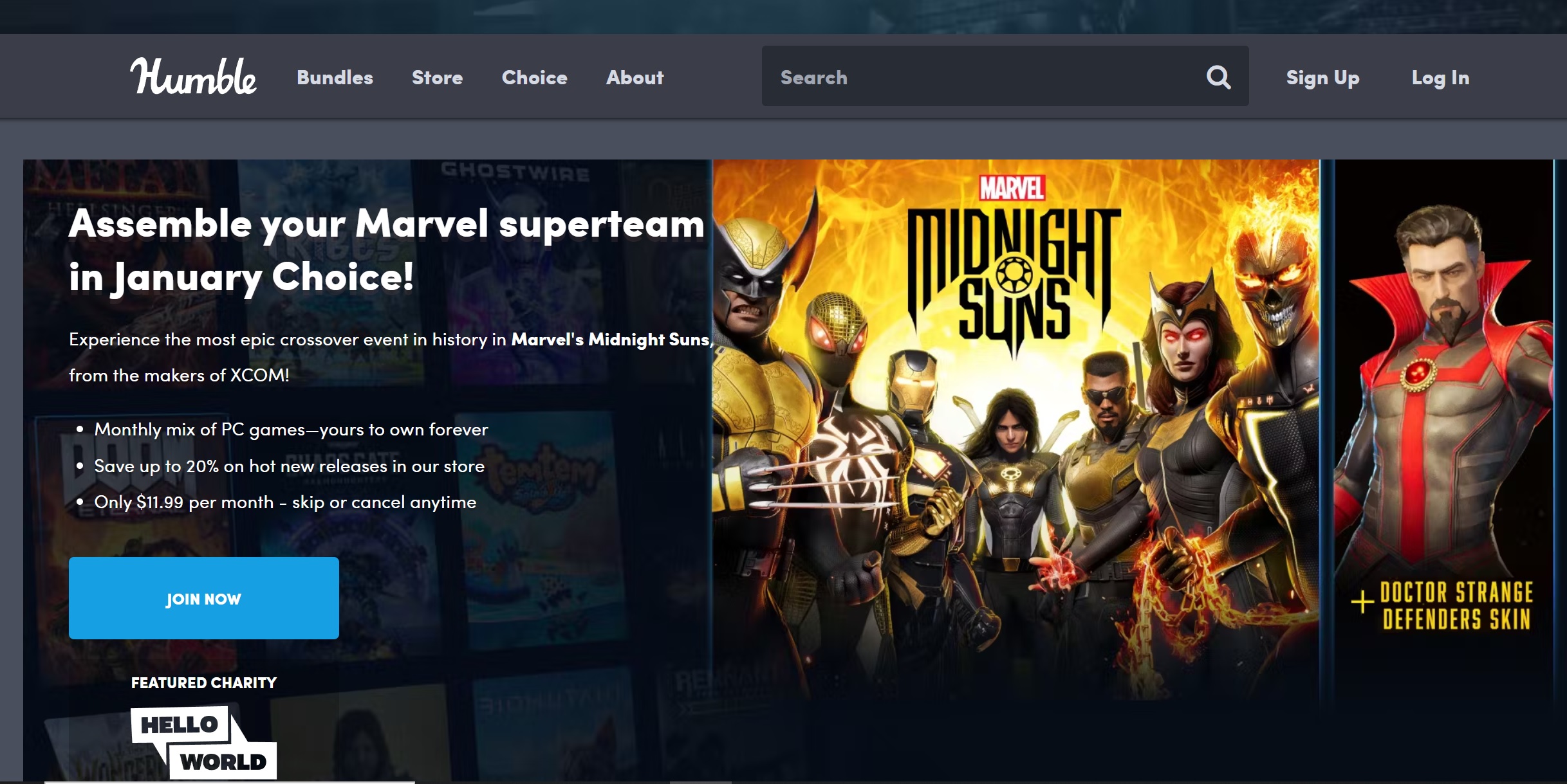The image size is (1567, 784).
Task: Click the Log In link
Action: [1440, 78]
